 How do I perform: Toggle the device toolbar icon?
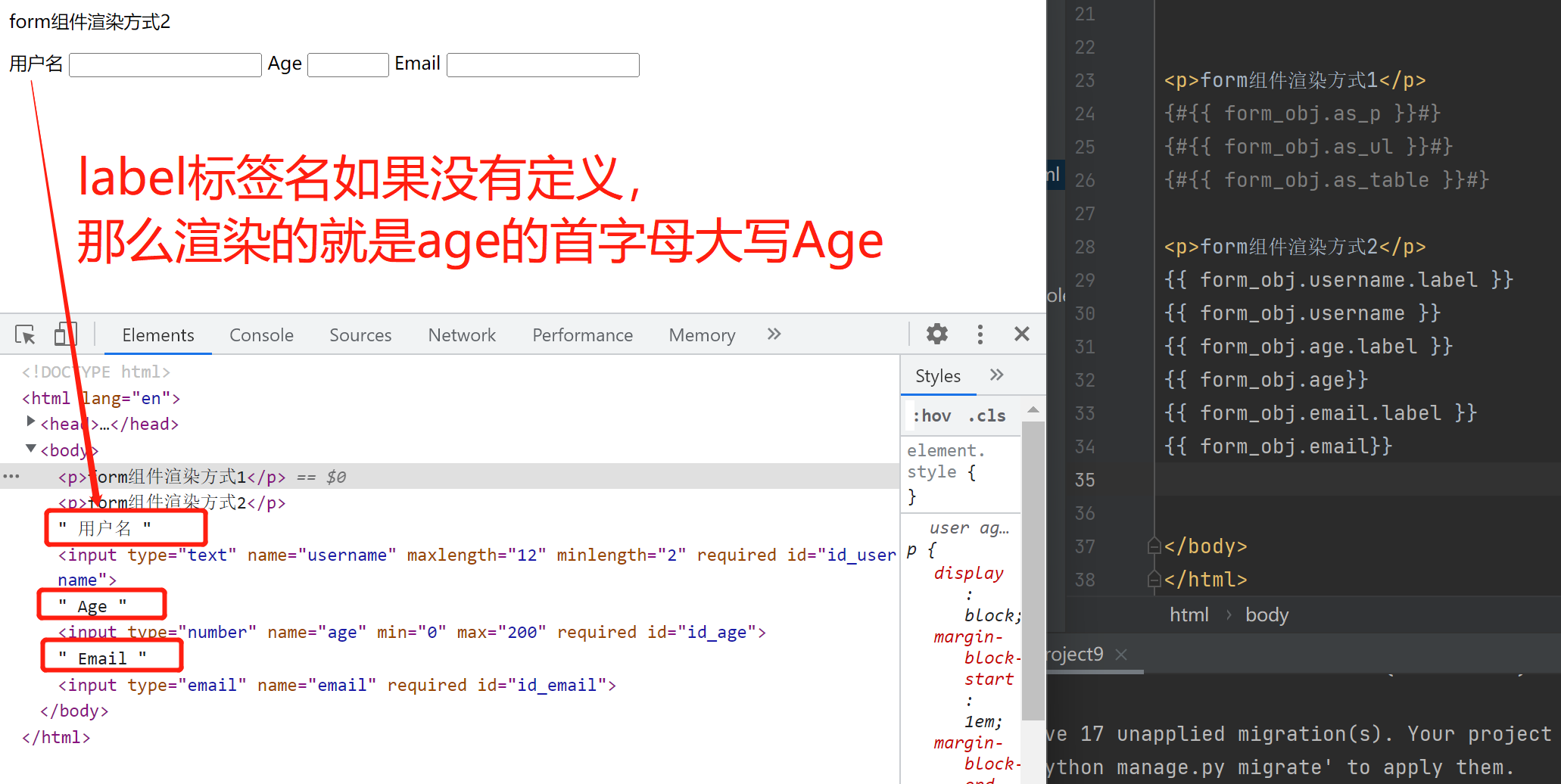(66, 334)
